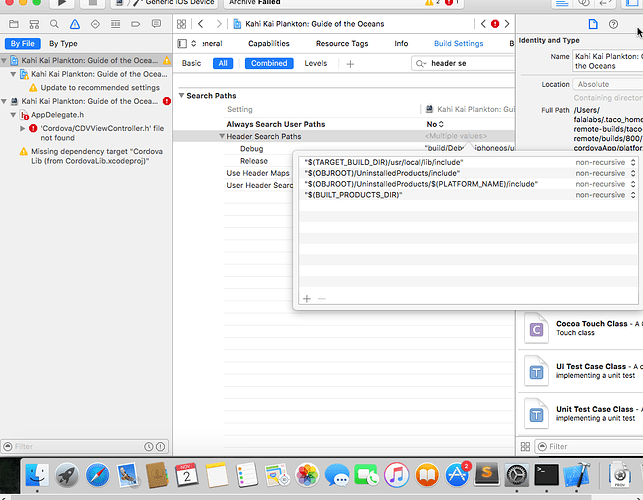Switch build settings filter to Basic

192,63
